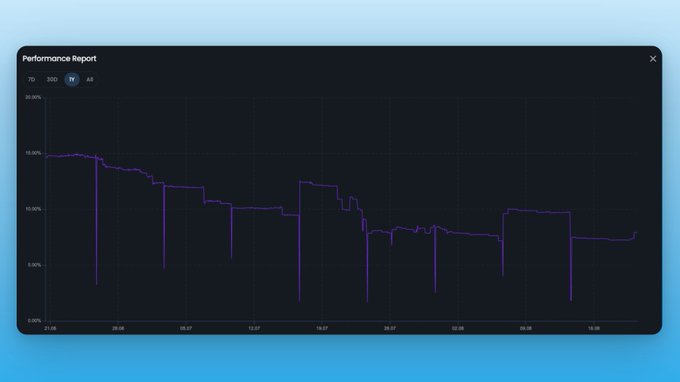
Task: Click the 21.06 date label
Action: coord(50,329)
